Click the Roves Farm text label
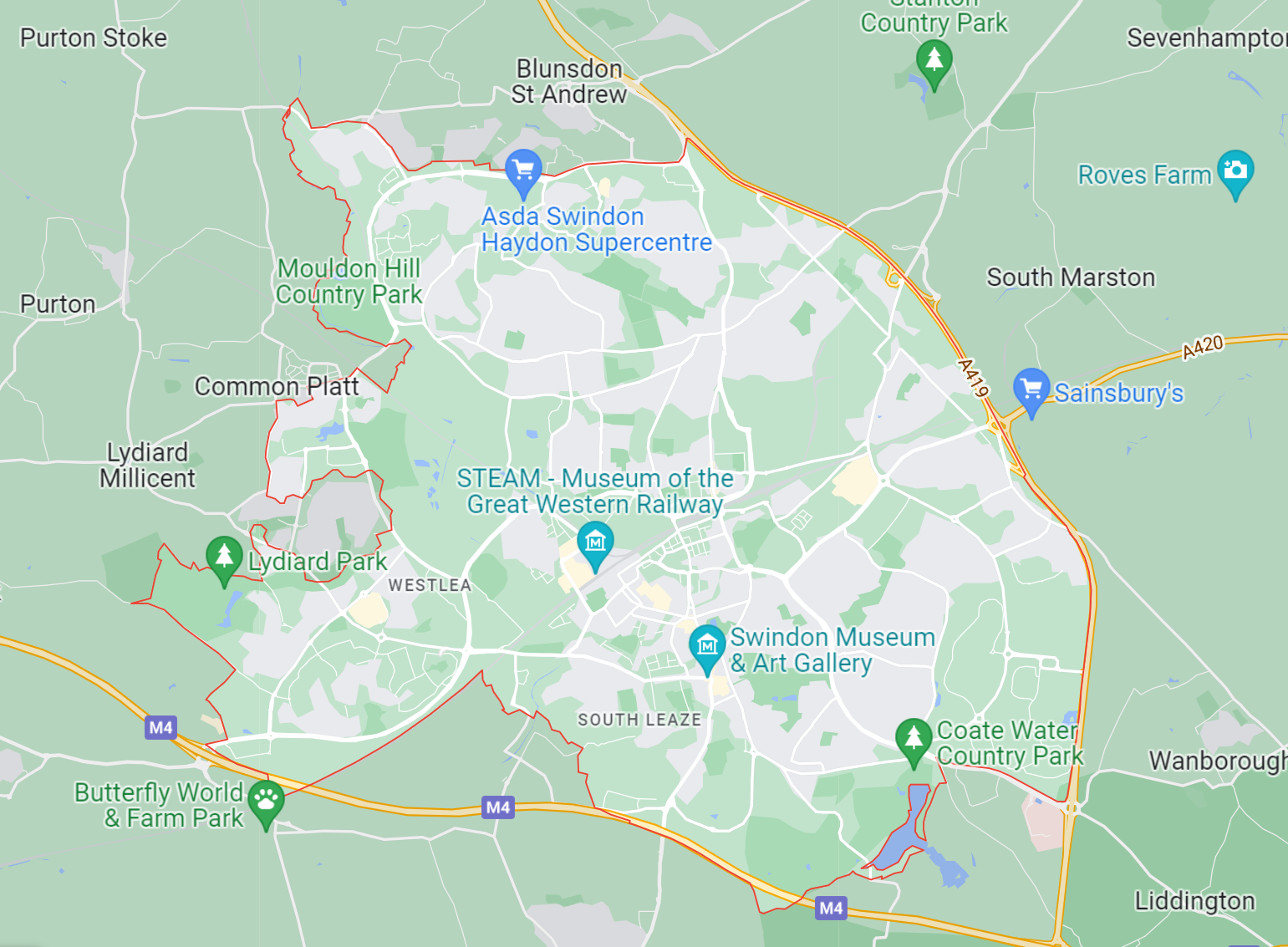Viewport: 1288px width, 947px height. point(1144,175)
